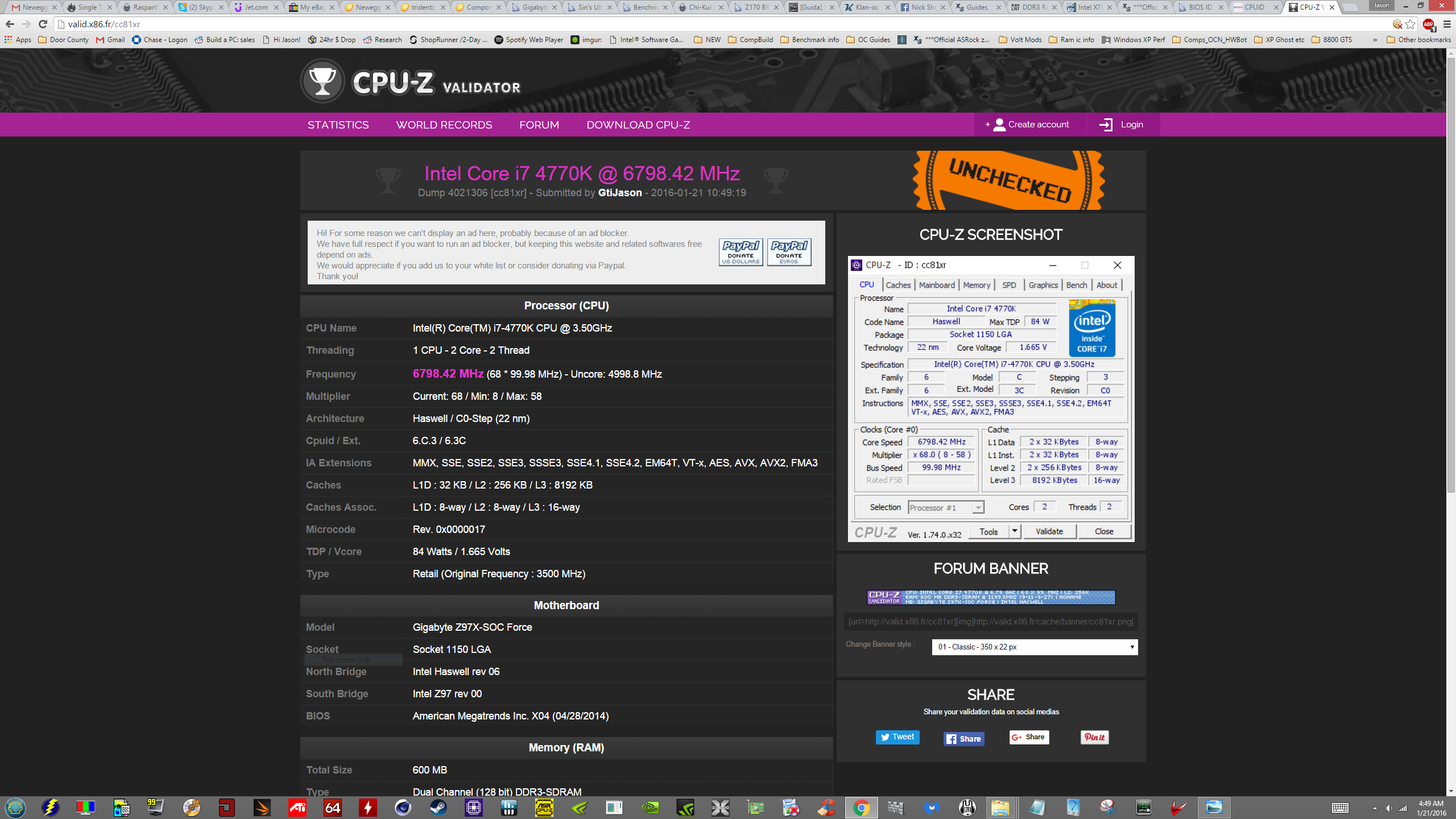Click the browser vertical scrollbar
Viewport: 1456px width, 819px height.
1451,275
